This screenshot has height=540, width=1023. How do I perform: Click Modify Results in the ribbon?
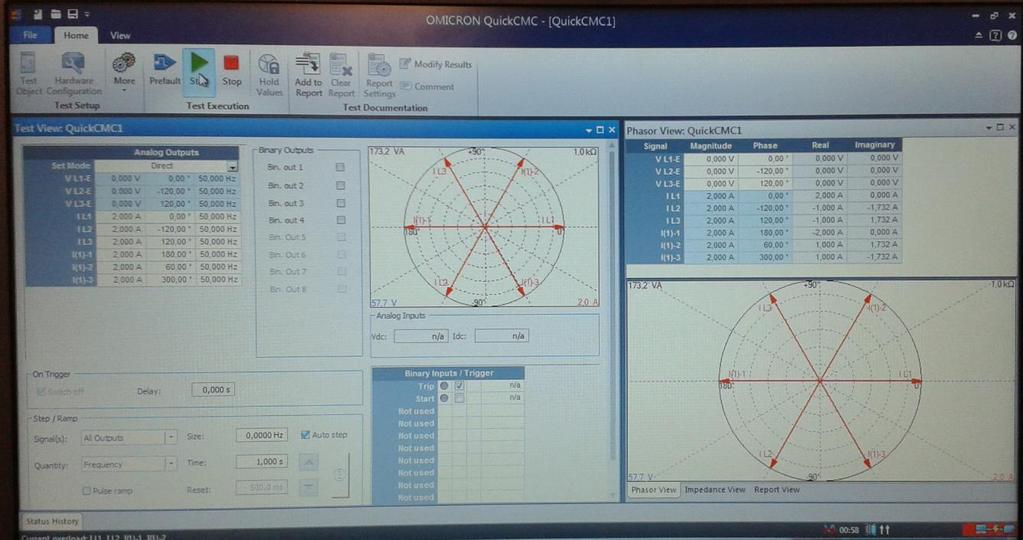click(x=435, y=64)
